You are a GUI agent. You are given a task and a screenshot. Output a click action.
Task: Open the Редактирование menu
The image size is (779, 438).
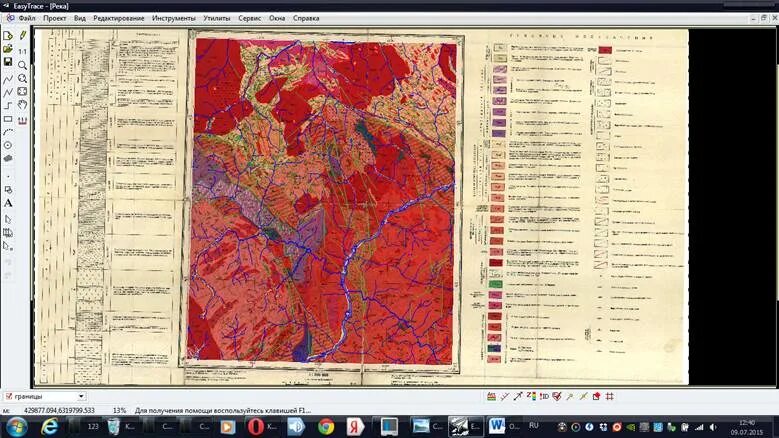pyautogui.click(x=119, y=18)
